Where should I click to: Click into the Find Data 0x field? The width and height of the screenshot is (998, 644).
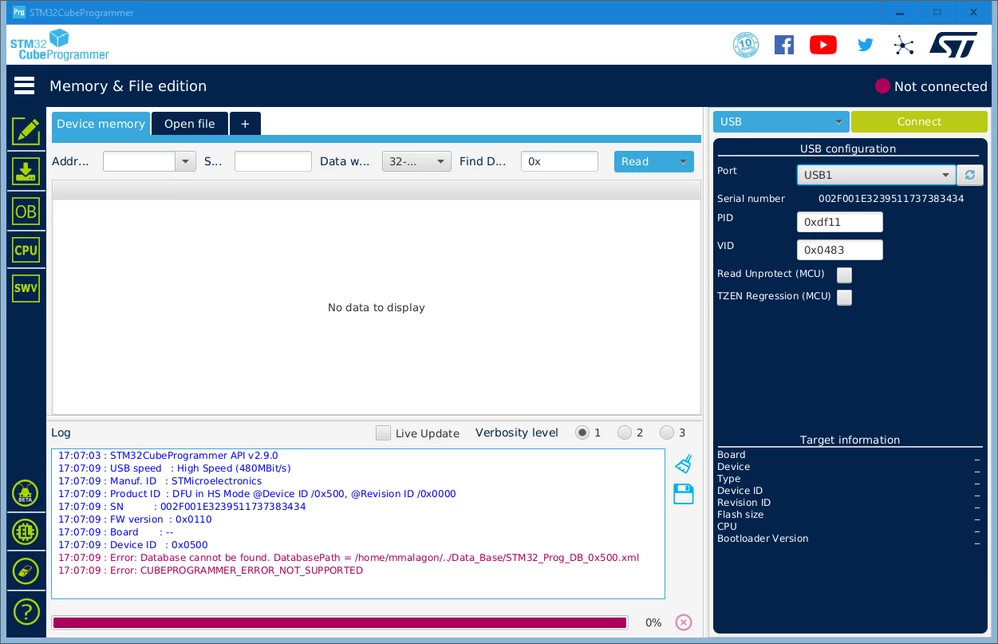point(559,162)
